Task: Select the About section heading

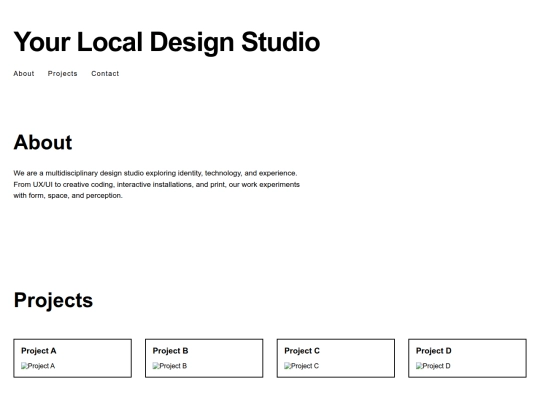Action: (x=43, y=142)
